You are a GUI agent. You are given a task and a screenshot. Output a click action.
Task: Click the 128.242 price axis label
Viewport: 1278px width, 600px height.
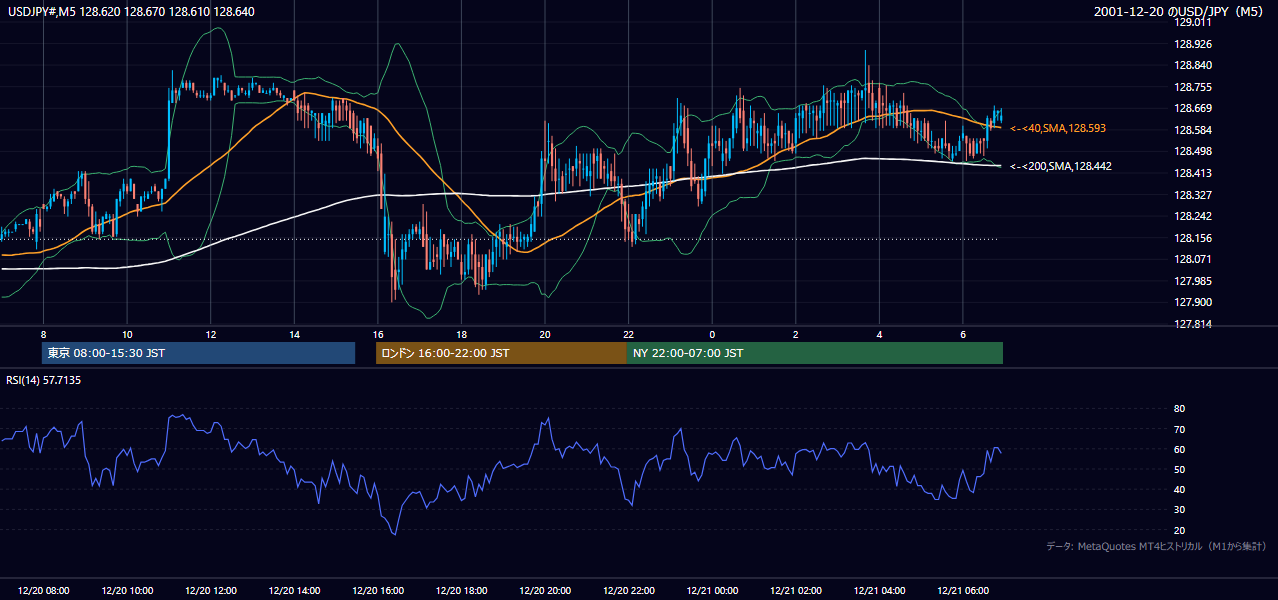[x=1192, y=216]
